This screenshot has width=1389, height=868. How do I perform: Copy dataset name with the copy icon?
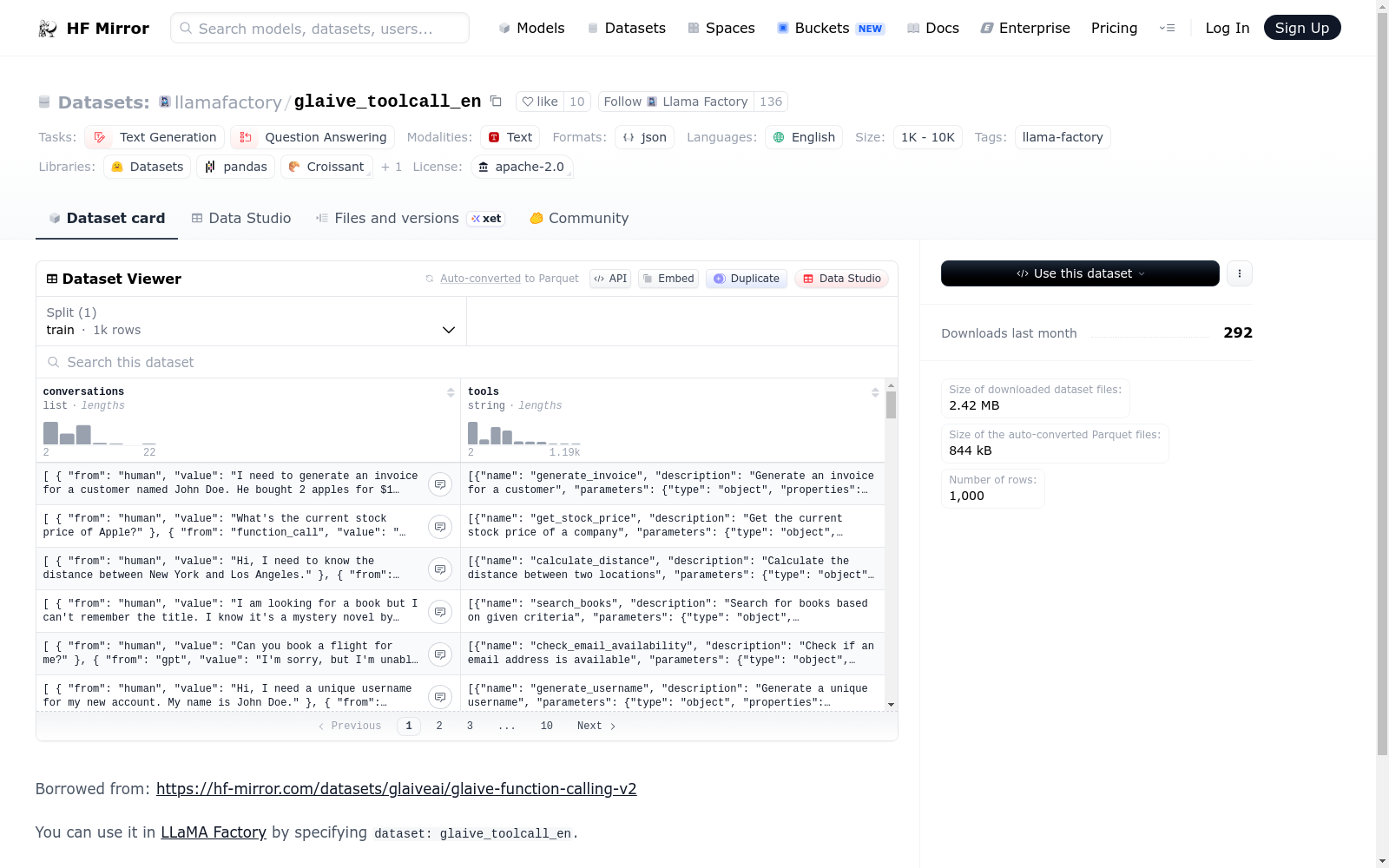pyautogui.click(x=496, y=102)
